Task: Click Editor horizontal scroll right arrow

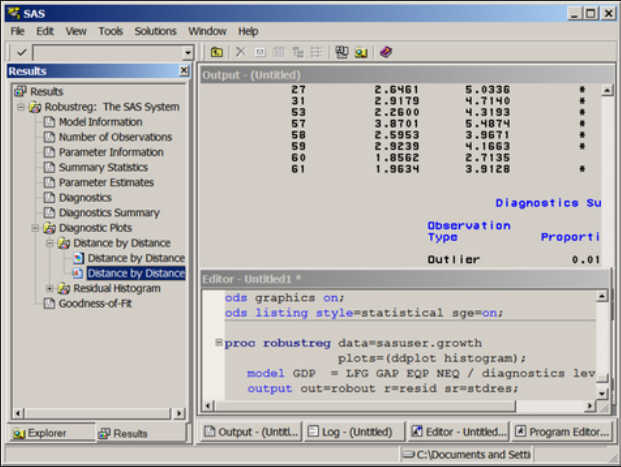Action: [589, 406]
